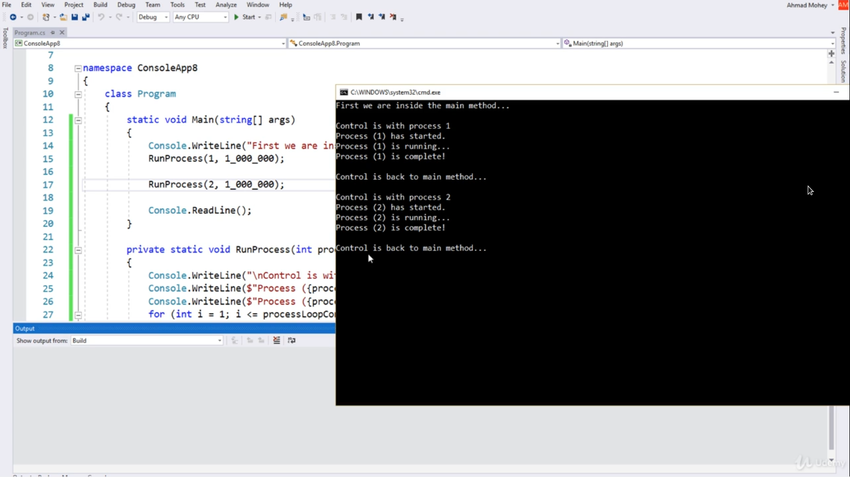
Task: Click the editor split window handle
Action: [x=832, y=54]
